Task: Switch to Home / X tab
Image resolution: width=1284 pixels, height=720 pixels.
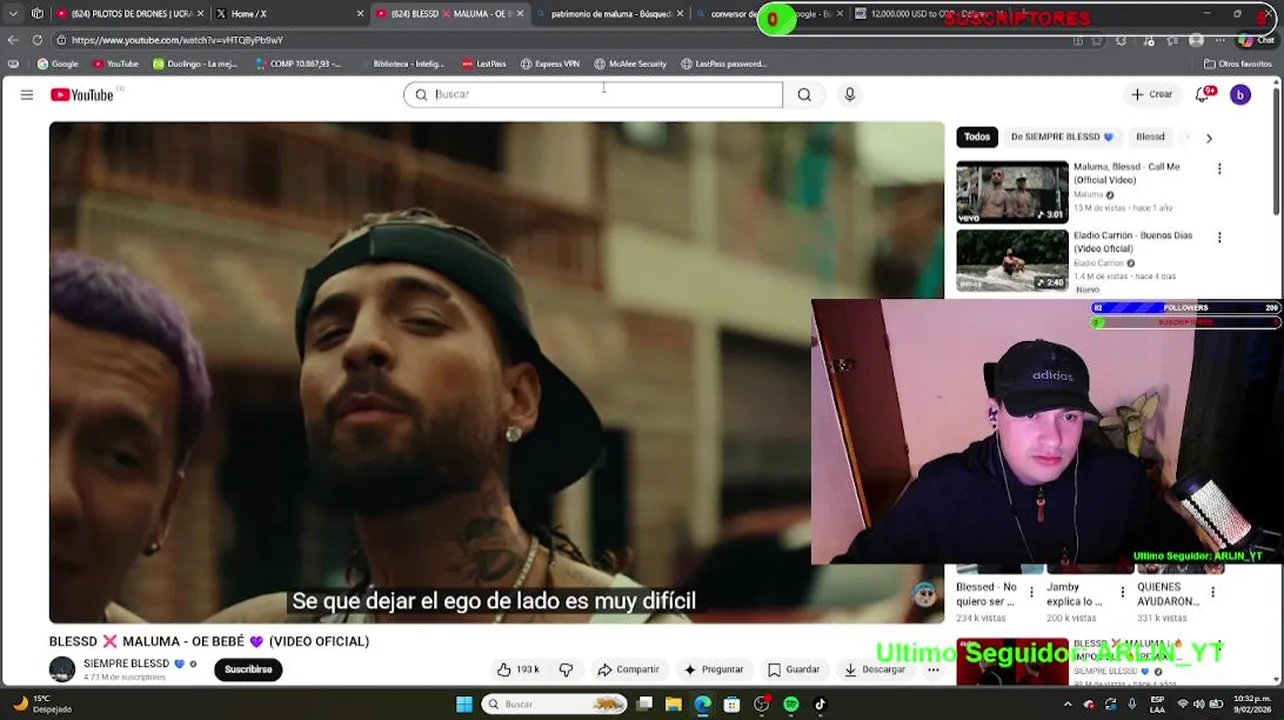Action: [285, 14]
